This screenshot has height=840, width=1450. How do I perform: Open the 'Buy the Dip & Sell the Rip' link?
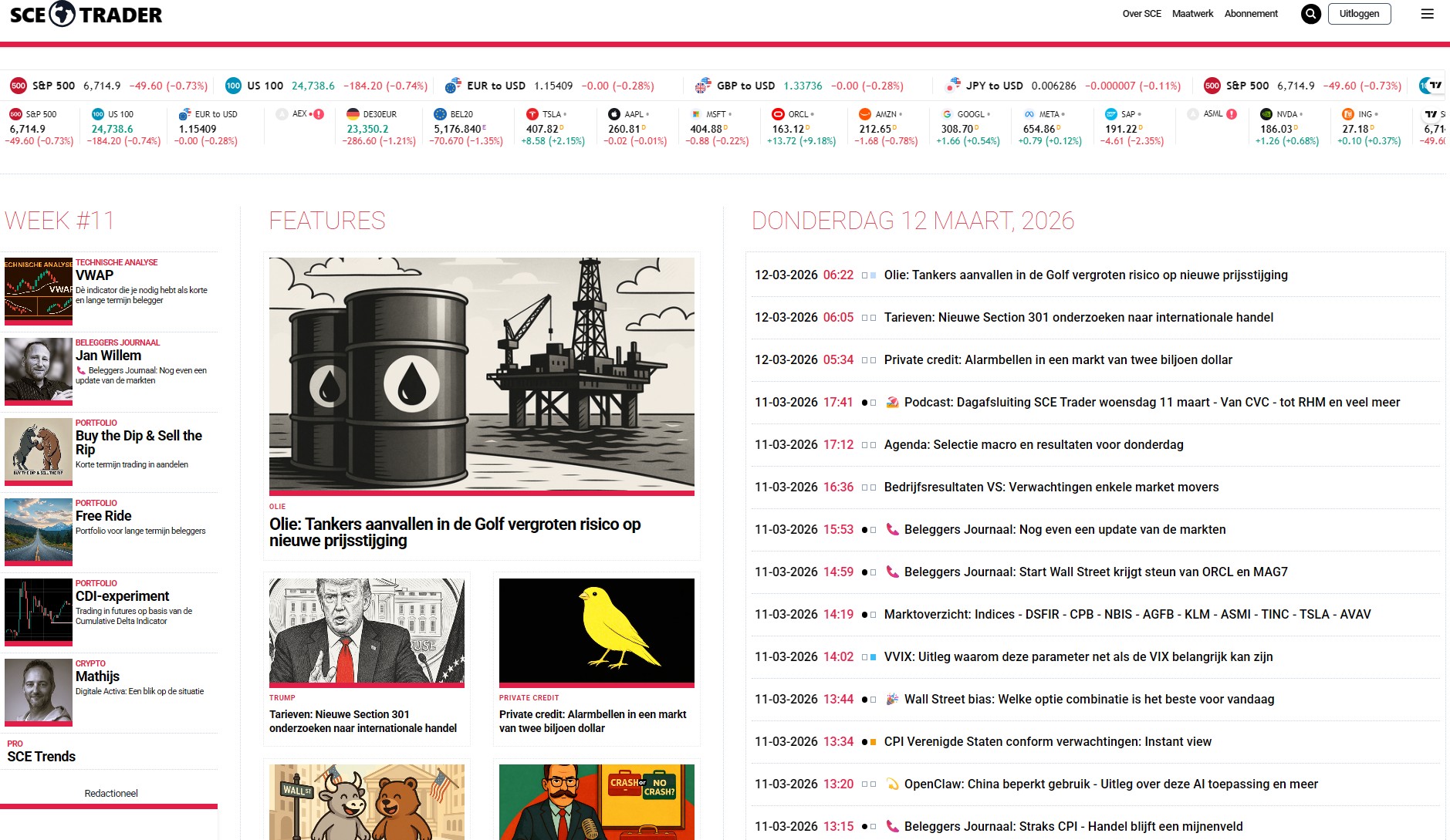click(x=139, y=443)
